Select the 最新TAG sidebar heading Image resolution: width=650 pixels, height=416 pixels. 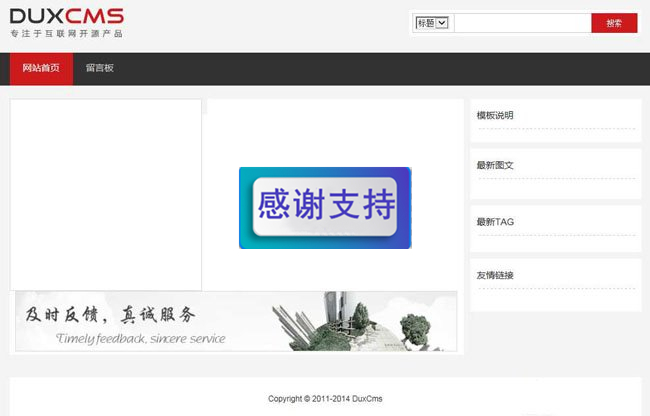[495, 222]
